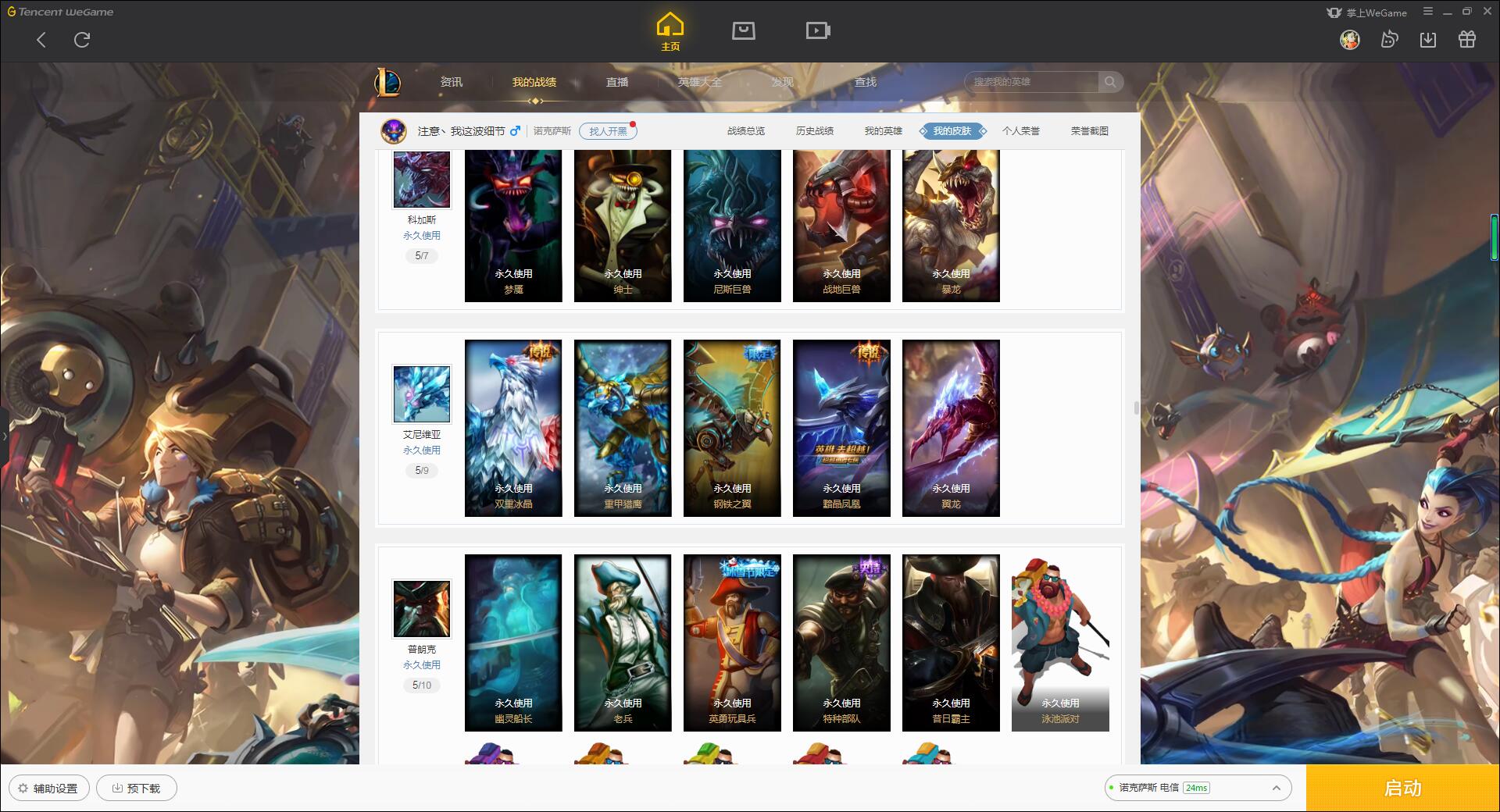Click the male gender icon beside the name
Viewport: 1500px width, 812px height.
click(x=515, y=131)
